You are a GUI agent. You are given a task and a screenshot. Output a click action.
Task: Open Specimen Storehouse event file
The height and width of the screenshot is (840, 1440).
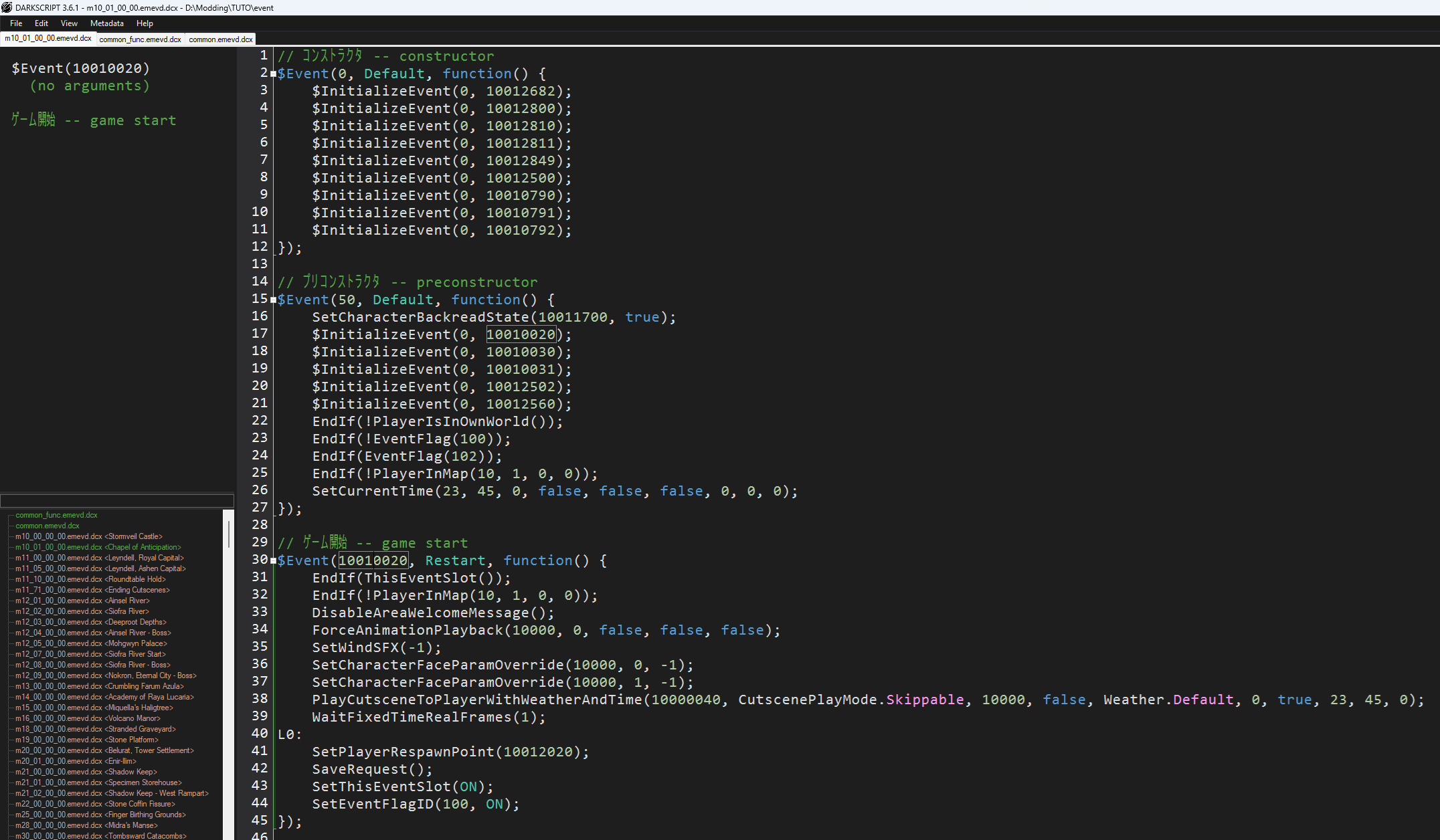[98, 782]
